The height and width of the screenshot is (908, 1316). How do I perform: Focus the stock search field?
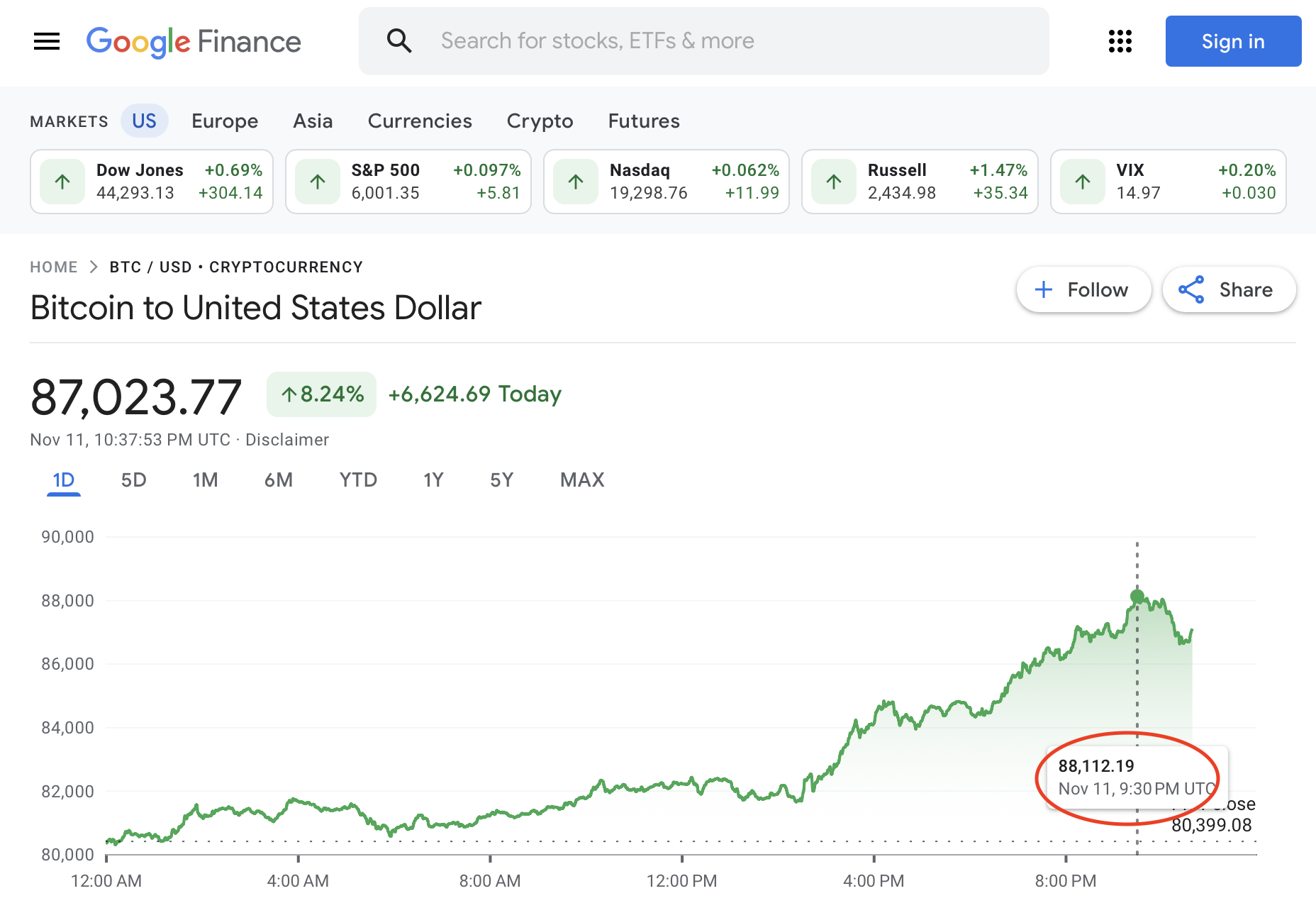pos(704,41)
